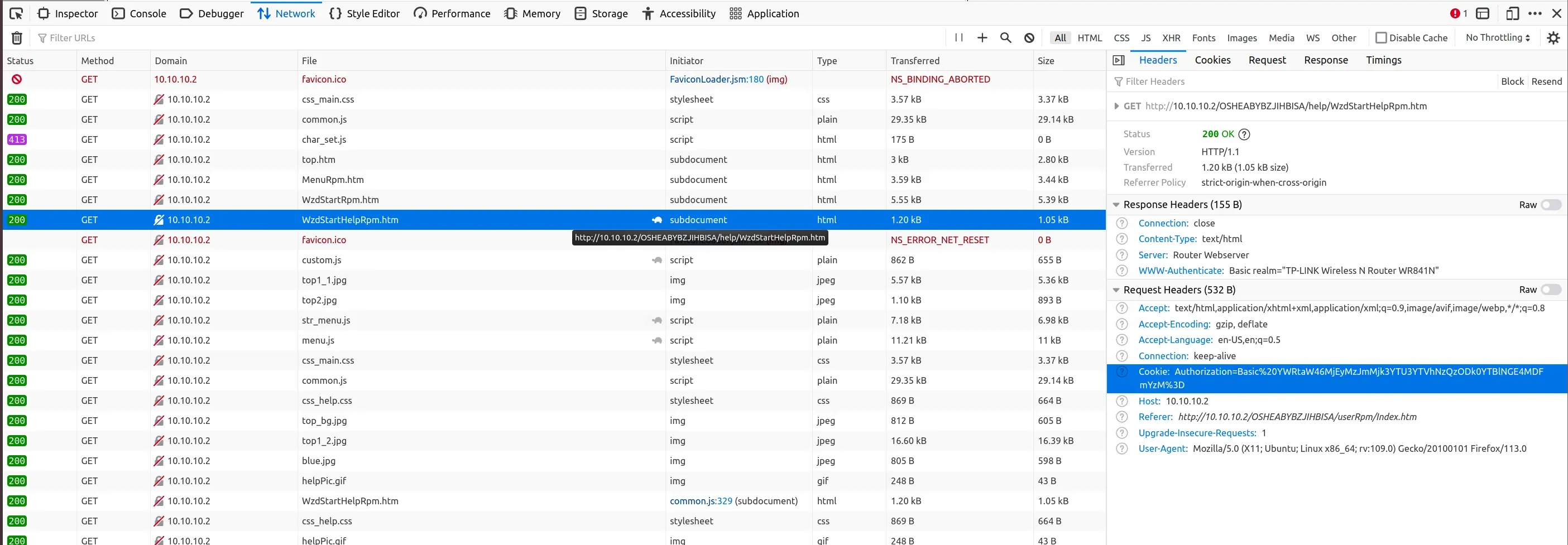The height and width of the screenshot is (545, 1568).
Task: Open the network search magnifier
Action: pyautogui.click(x=1005, y=38)
